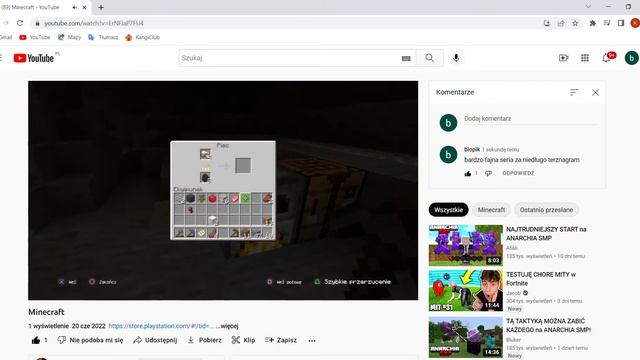The image size is (640, 360).
Task: Open the browser side panel icon
Action: [620, 23]
